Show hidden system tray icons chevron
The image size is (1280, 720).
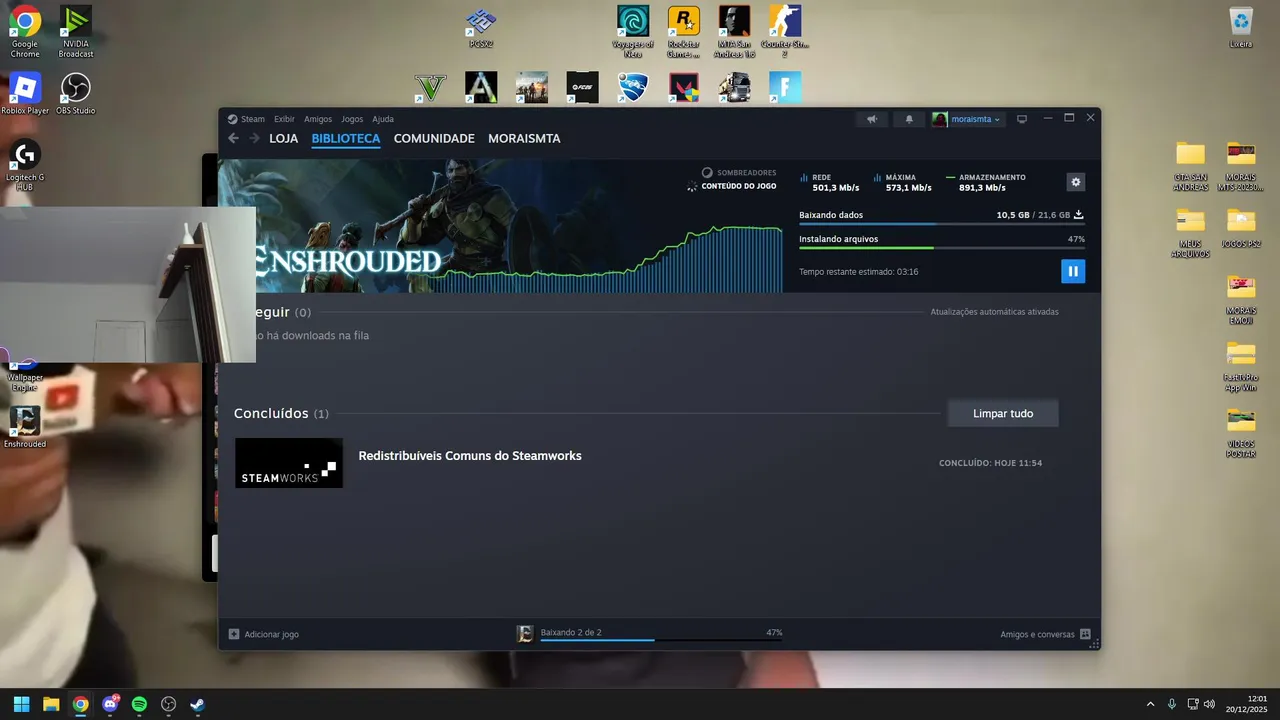coord(1150,704)
